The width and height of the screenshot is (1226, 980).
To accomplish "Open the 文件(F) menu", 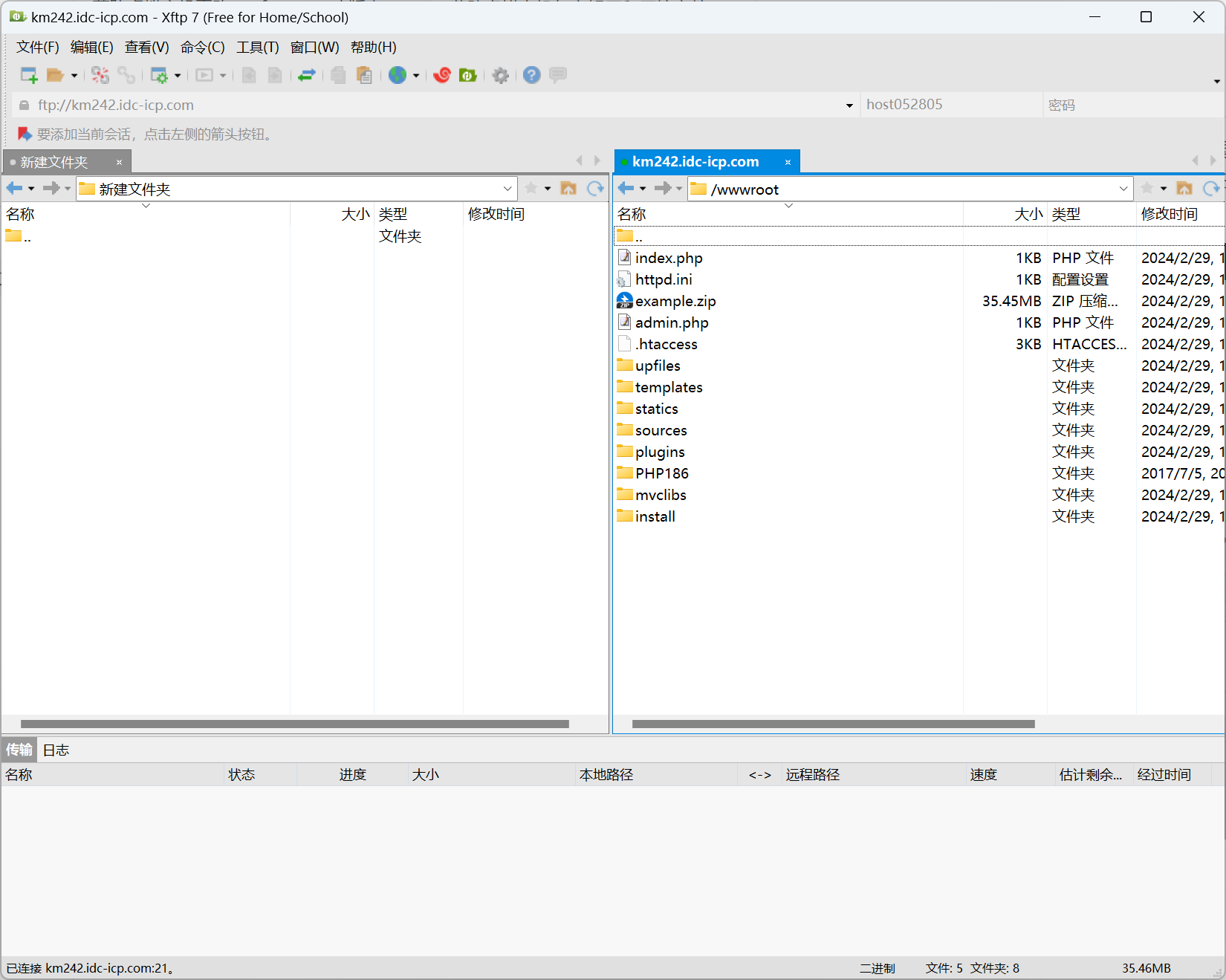I will click(x=37, y=48).
